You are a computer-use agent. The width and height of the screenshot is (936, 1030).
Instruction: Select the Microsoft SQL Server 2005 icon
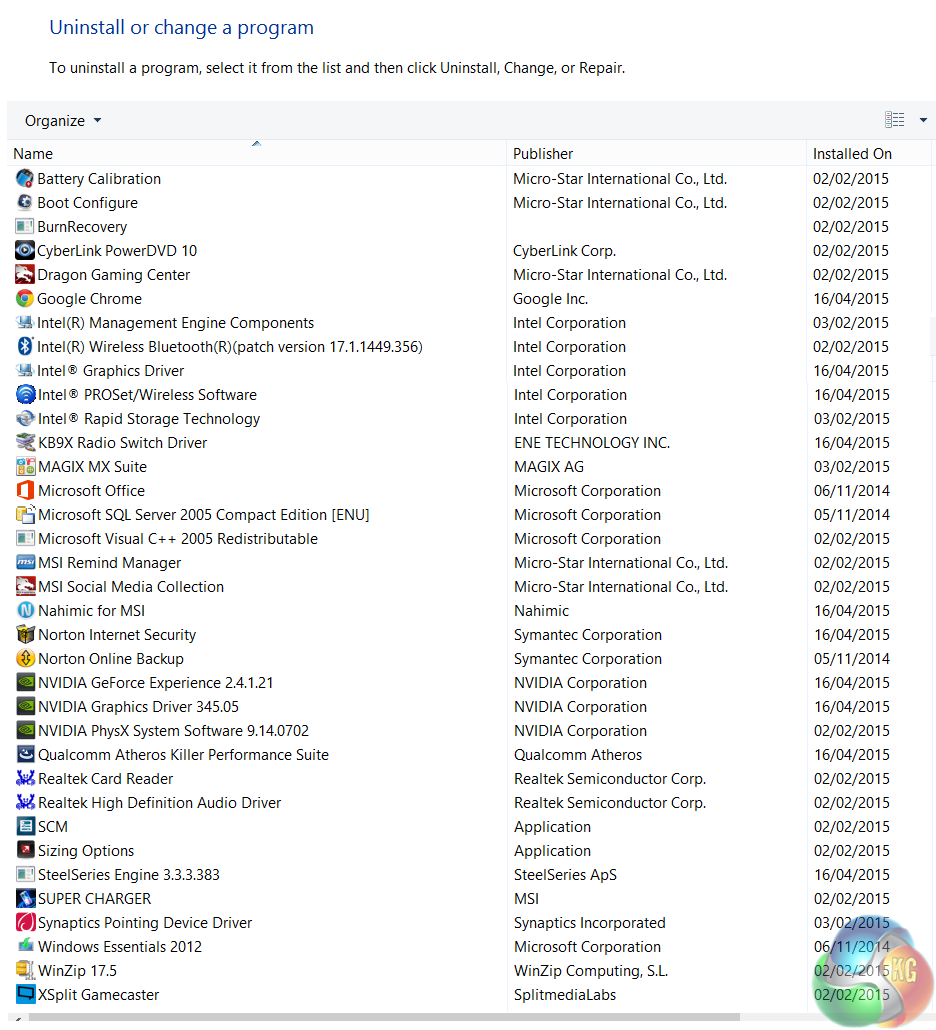pos(26,514)
